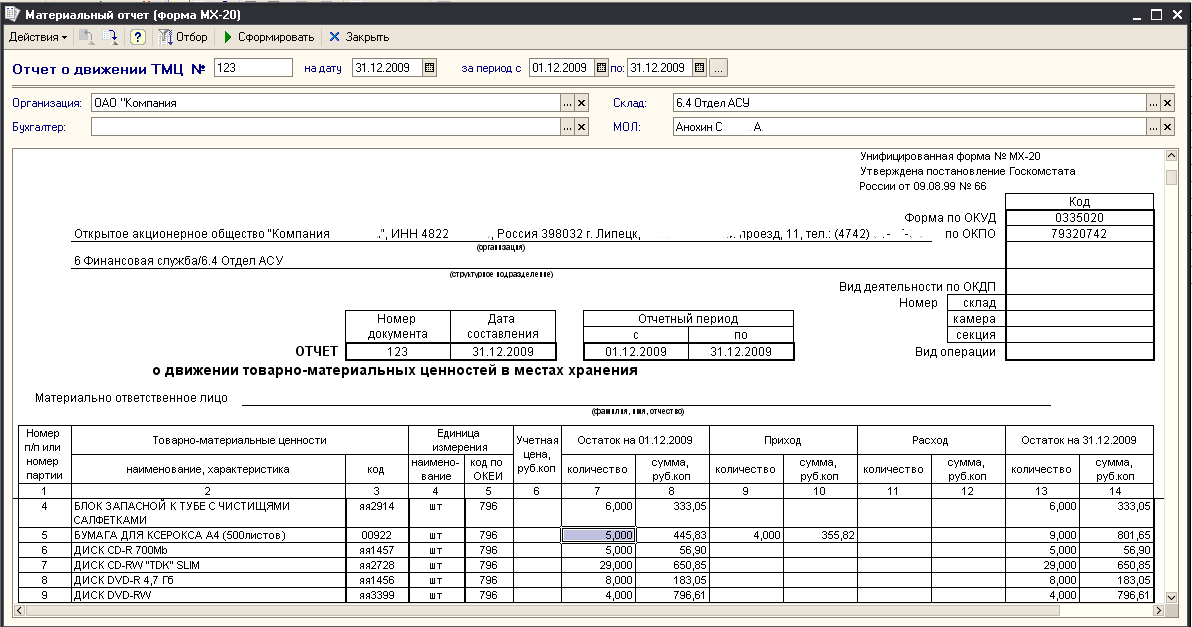1192x627 pixels.
Task: Click Сформировать to generate the report
Action: 269,36
